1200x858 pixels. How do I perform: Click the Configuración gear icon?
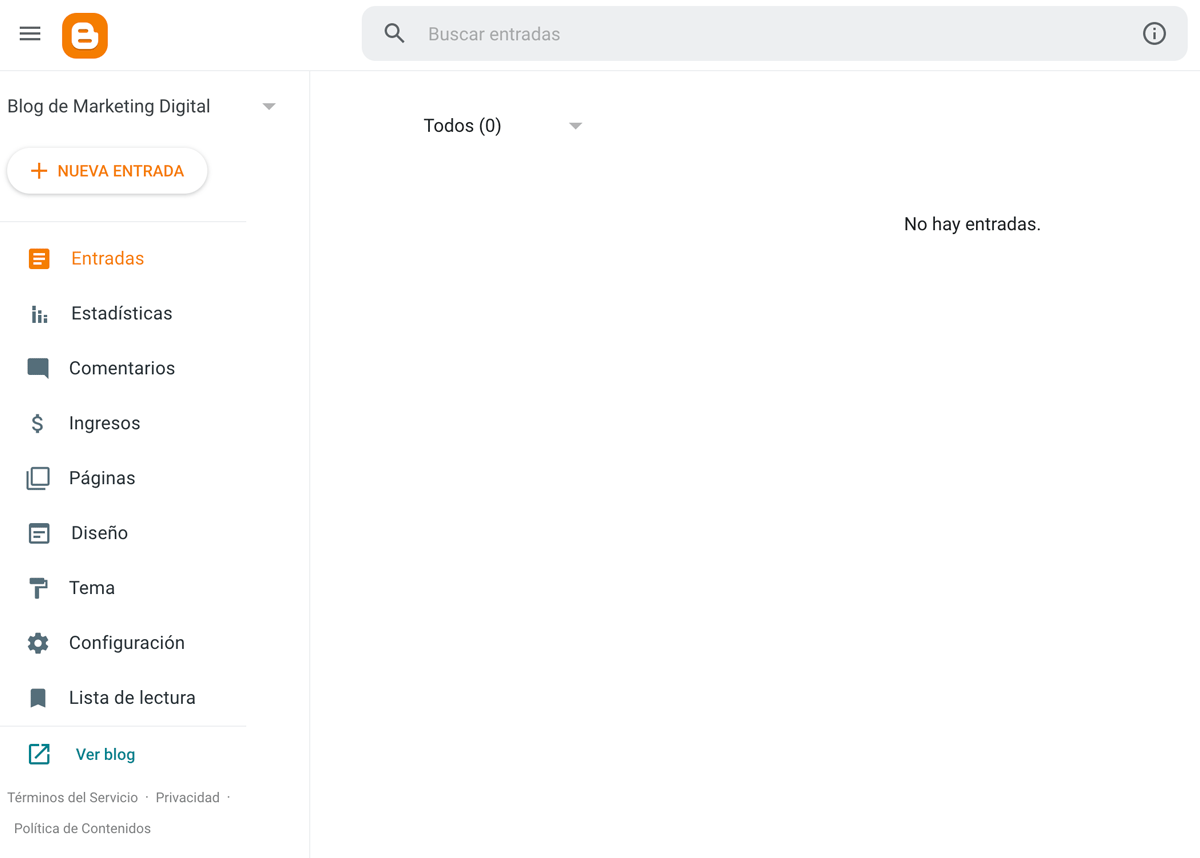point(38,643)
